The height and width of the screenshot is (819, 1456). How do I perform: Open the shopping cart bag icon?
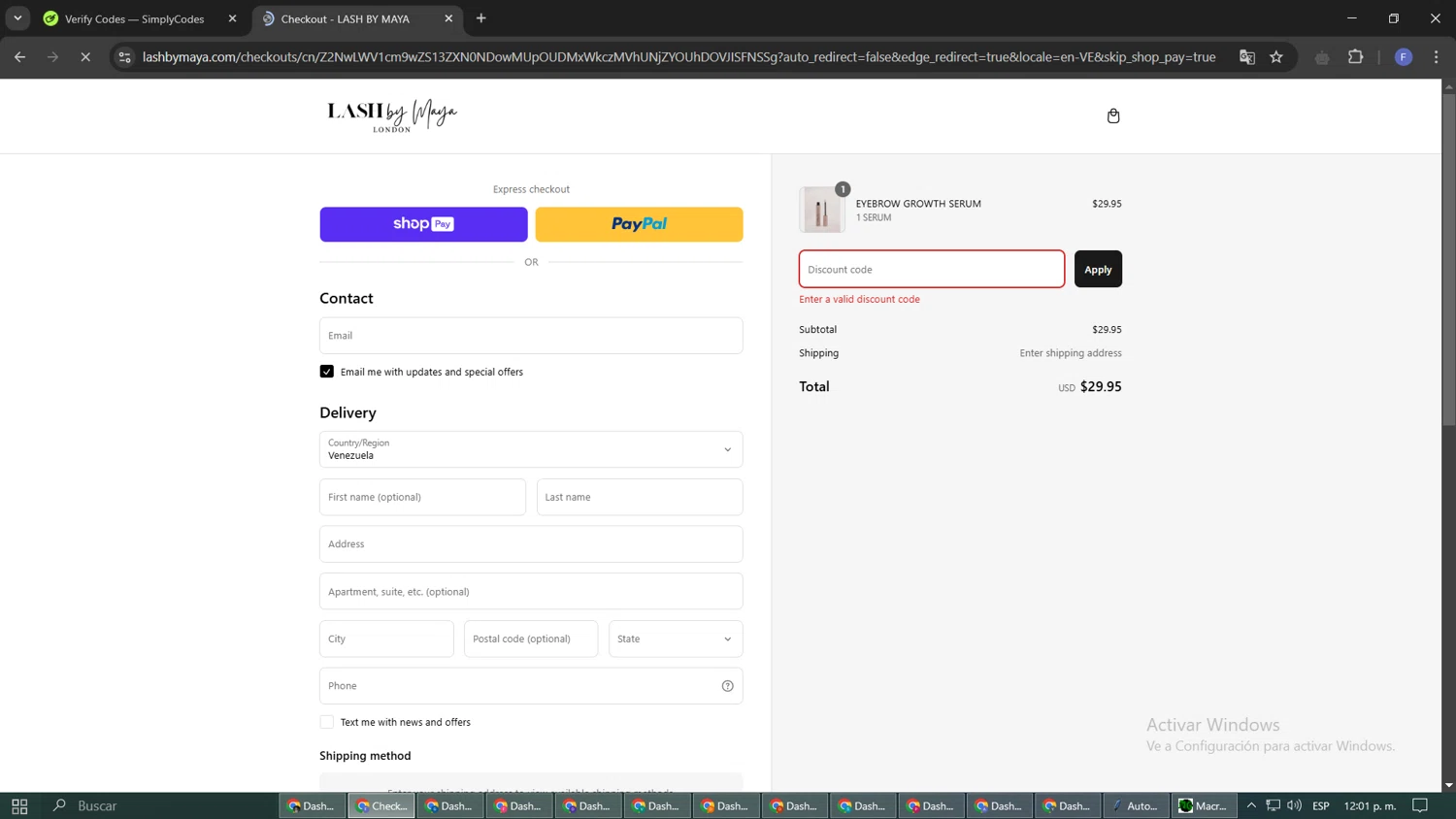pyautogui.click(x=1113, y=115)
